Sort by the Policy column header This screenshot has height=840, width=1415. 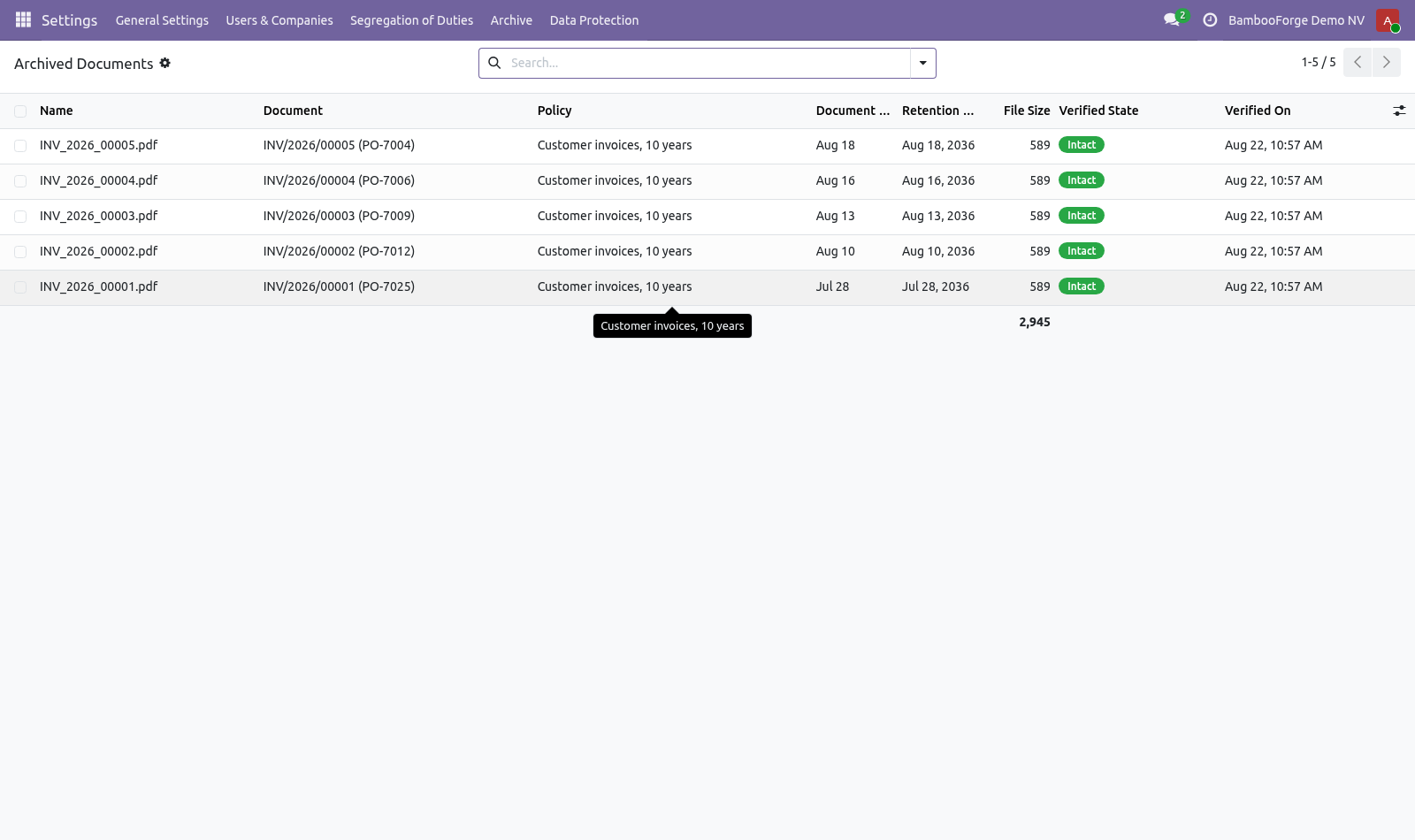pos(555,111)
